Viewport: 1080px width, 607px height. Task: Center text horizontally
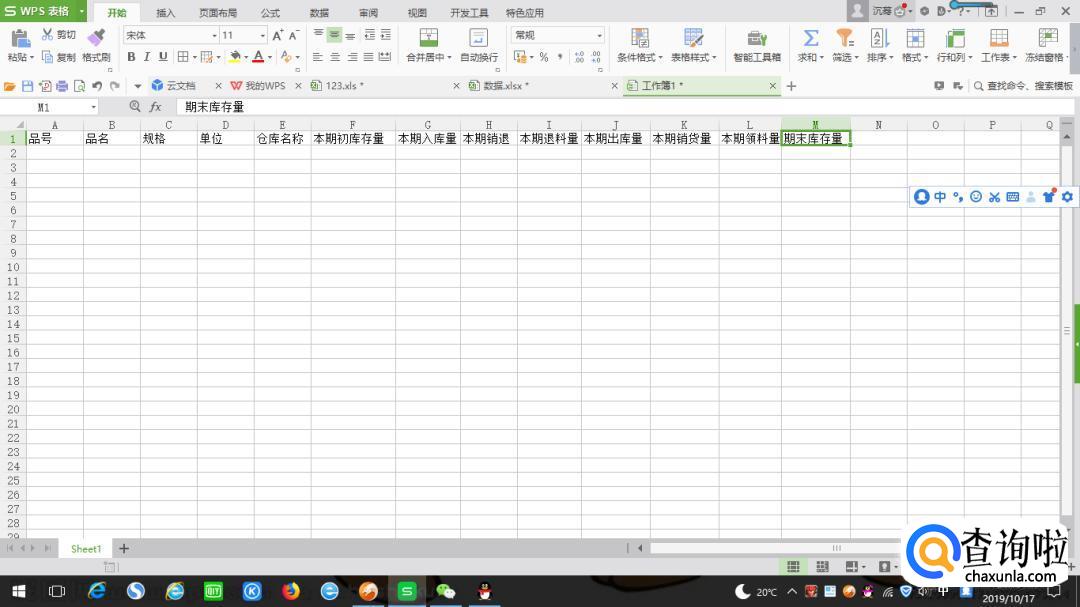coord(335,57)
